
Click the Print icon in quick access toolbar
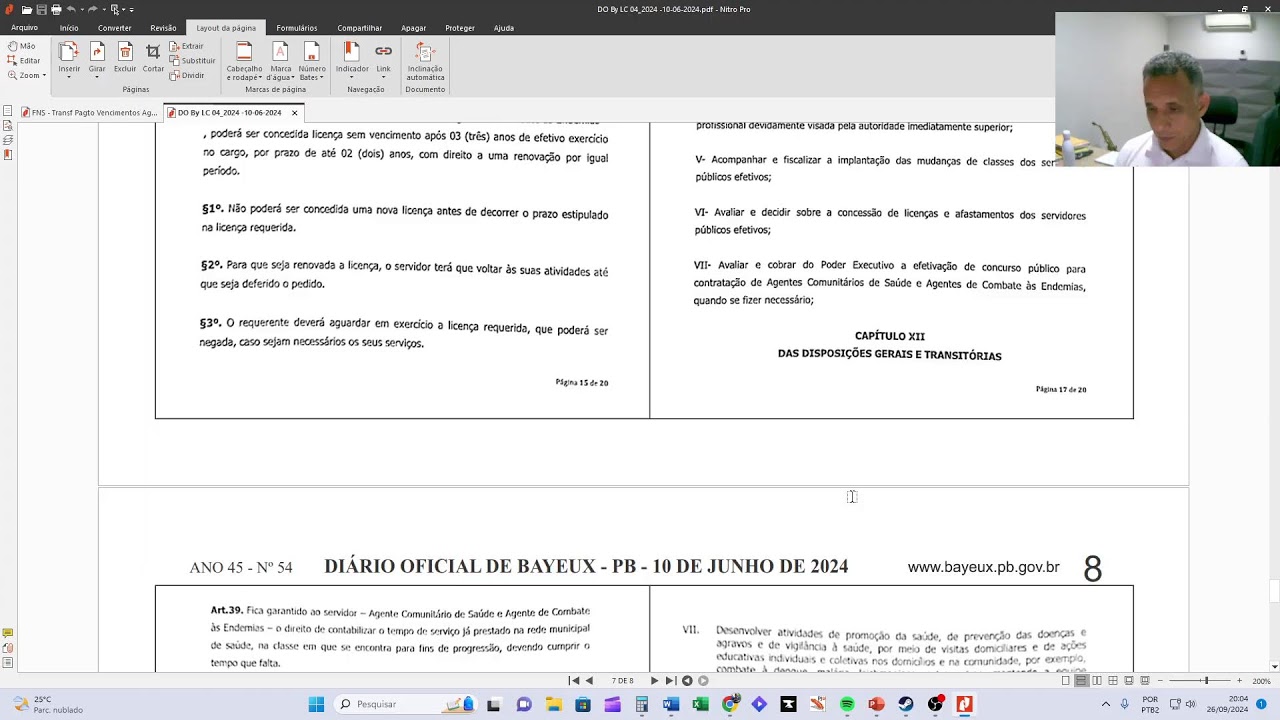pyautogui.click(x=56, y=9)
